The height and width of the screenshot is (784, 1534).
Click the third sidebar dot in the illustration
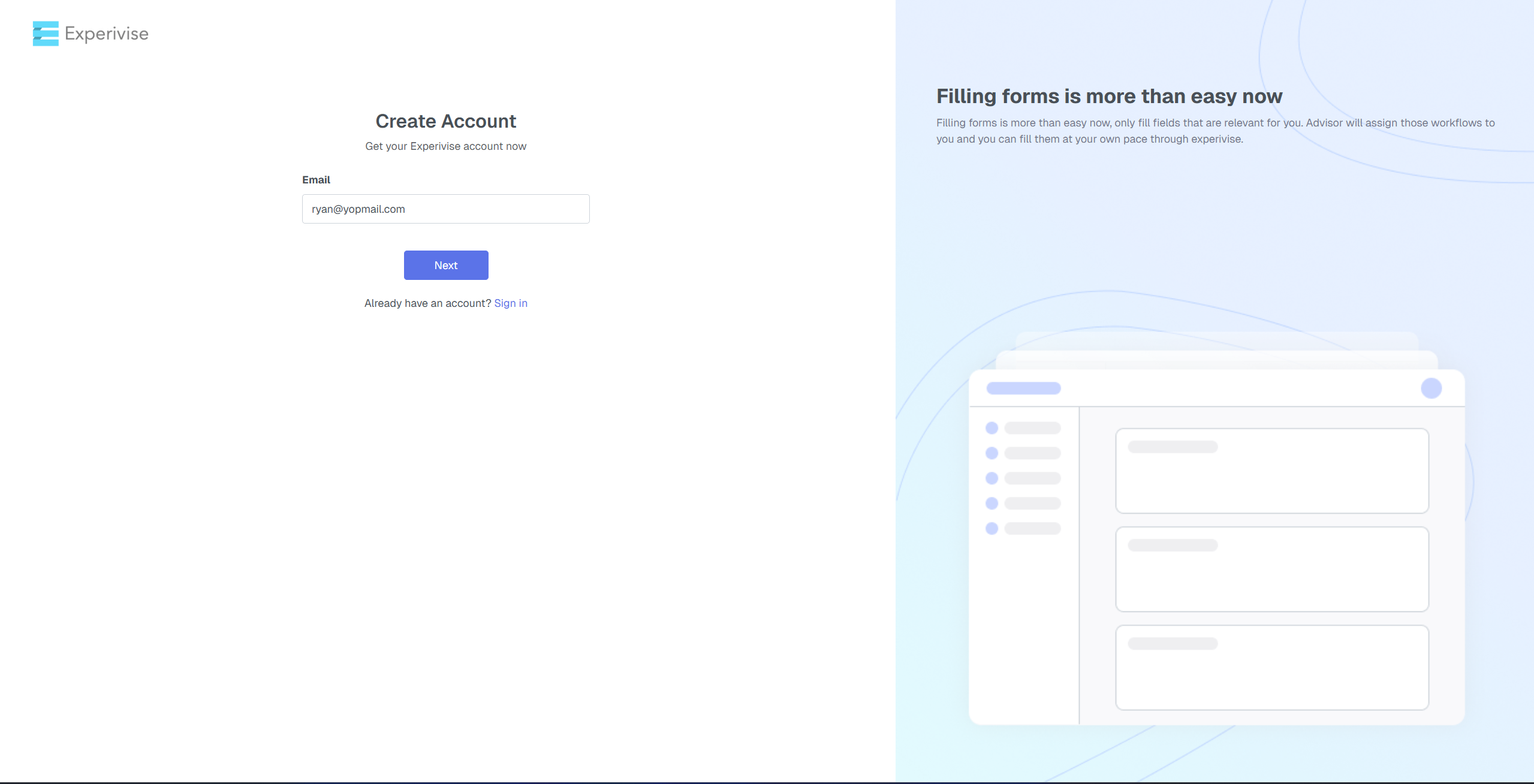[991, 478]
